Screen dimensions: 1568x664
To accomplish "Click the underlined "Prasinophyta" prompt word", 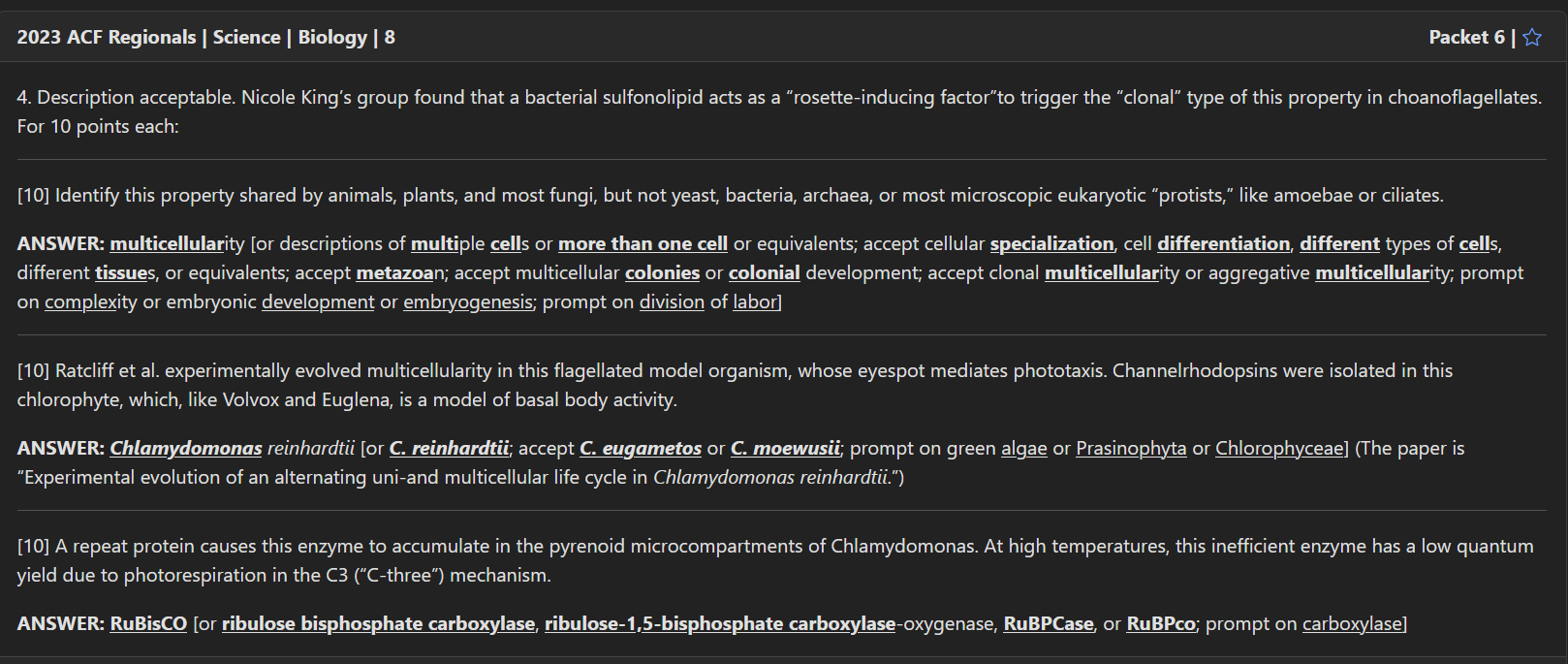I will pyautogui.click(x=1131, y=449).
